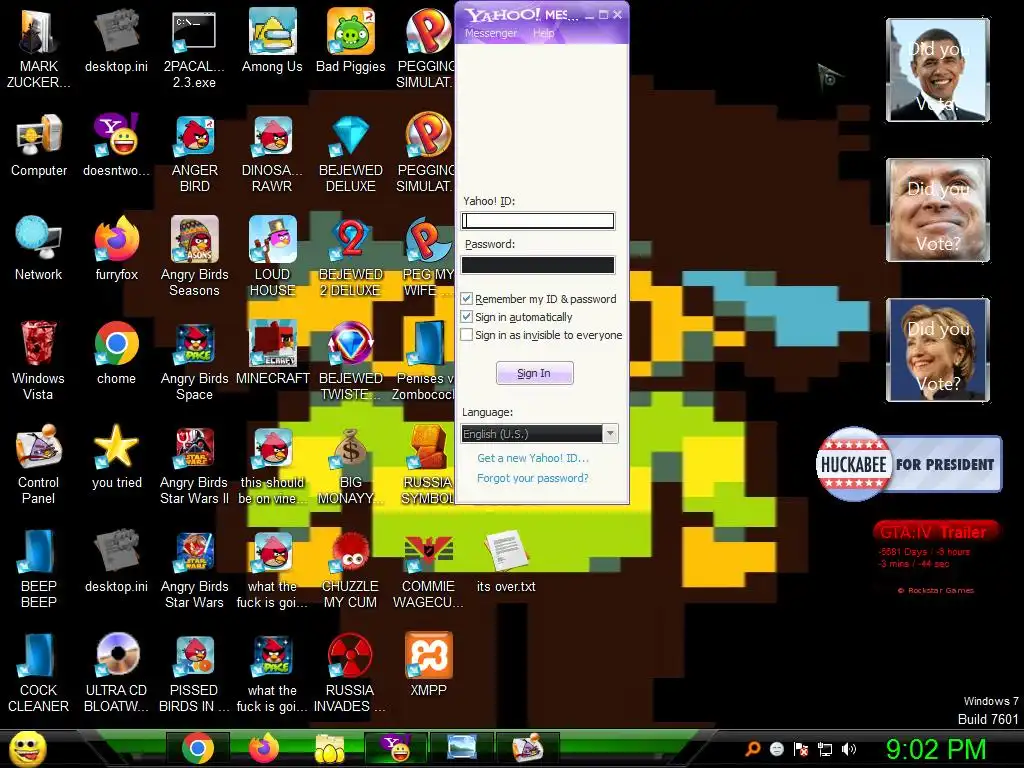
Task: Click the GTA:IV Trailer countdown gadget
Action: pos(936,556)
